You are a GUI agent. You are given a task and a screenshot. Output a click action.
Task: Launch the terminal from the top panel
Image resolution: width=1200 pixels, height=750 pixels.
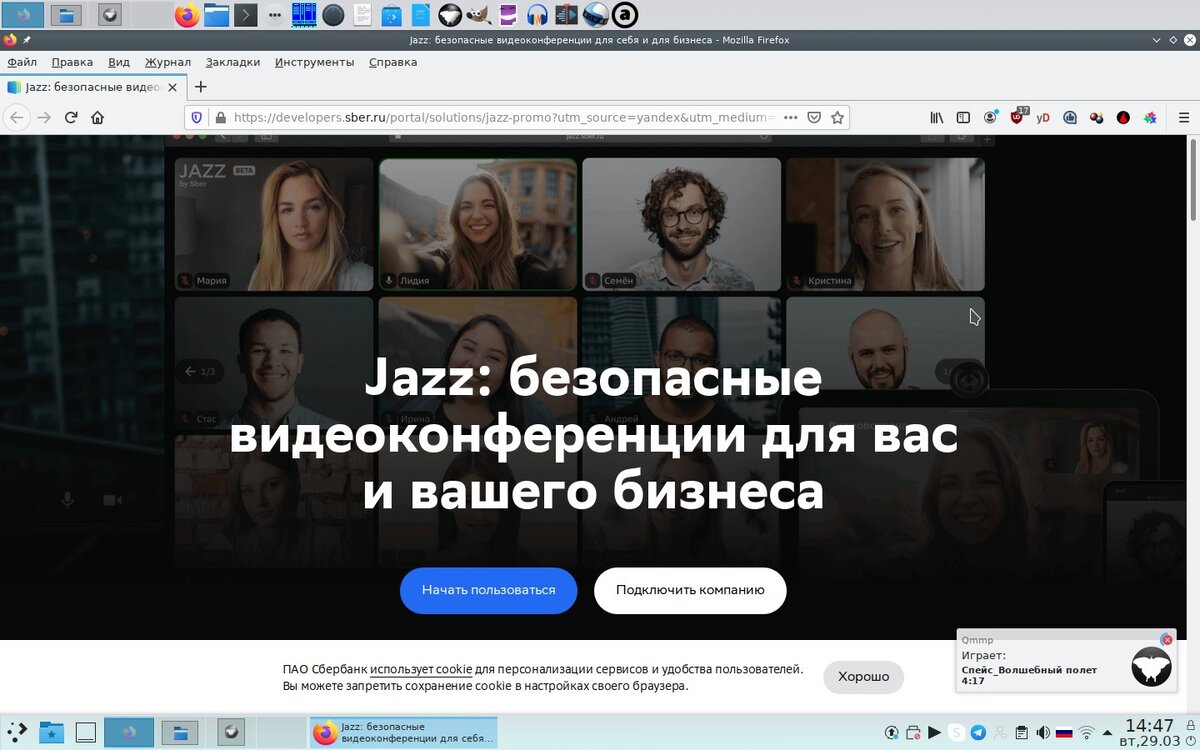pos(246,15)
